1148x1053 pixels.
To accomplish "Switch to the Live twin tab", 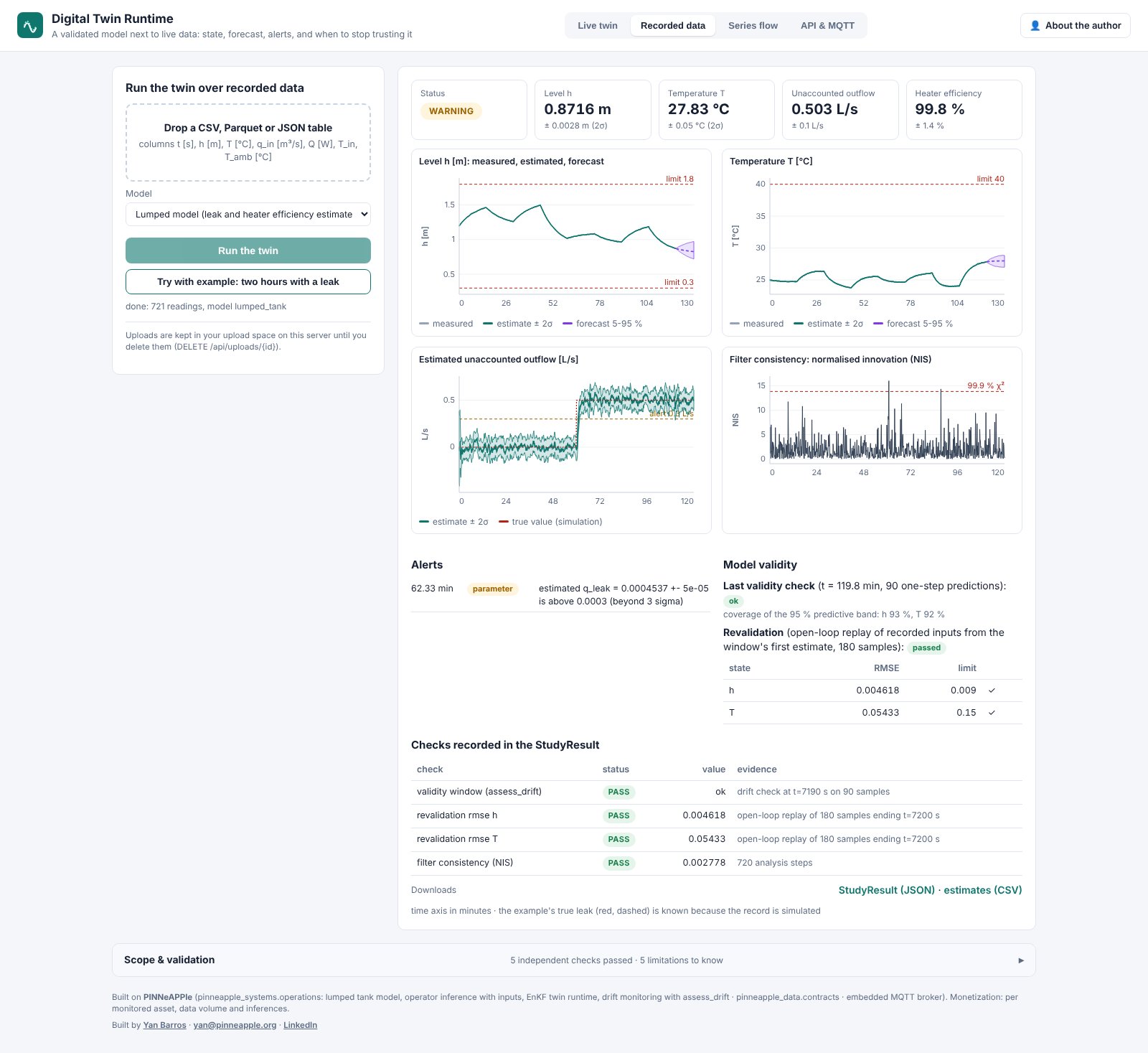I will [598, 26].
